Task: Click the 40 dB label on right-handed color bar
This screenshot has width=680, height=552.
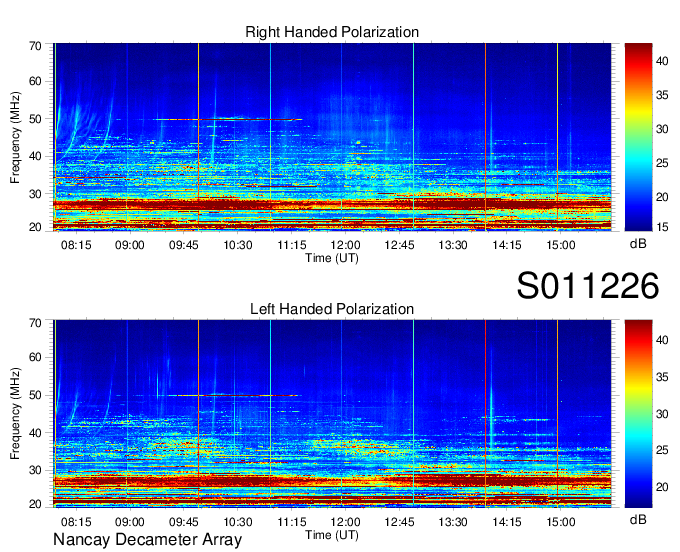Action: pyautogui.click(x=662, y=61)
